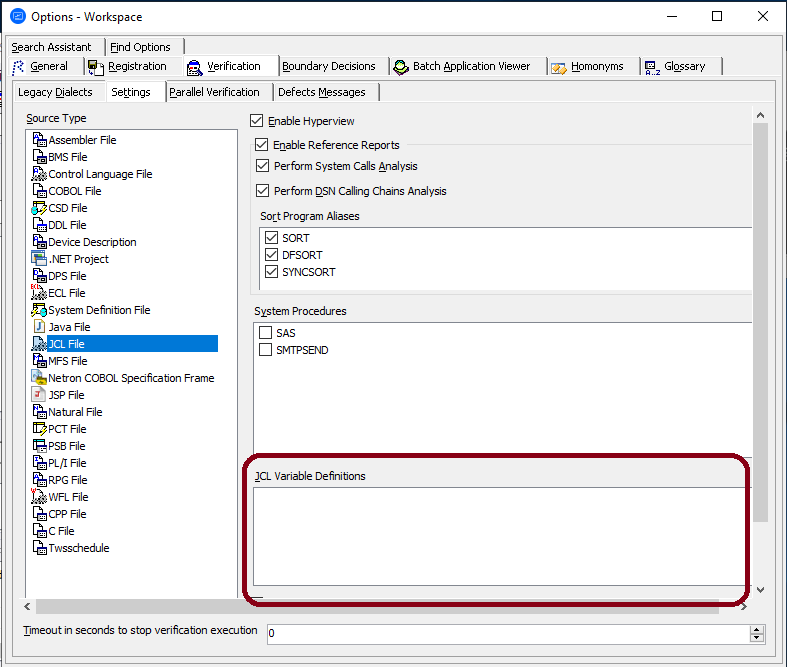Click the JSP File icon
The image size is (787, 667).
(39, 395)
